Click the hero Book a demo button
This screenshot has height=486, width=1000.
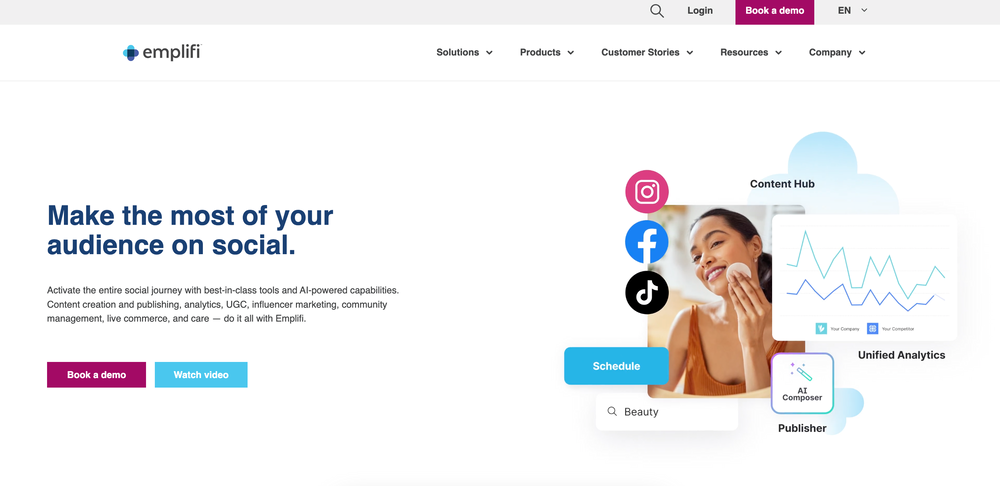point(96,375)
